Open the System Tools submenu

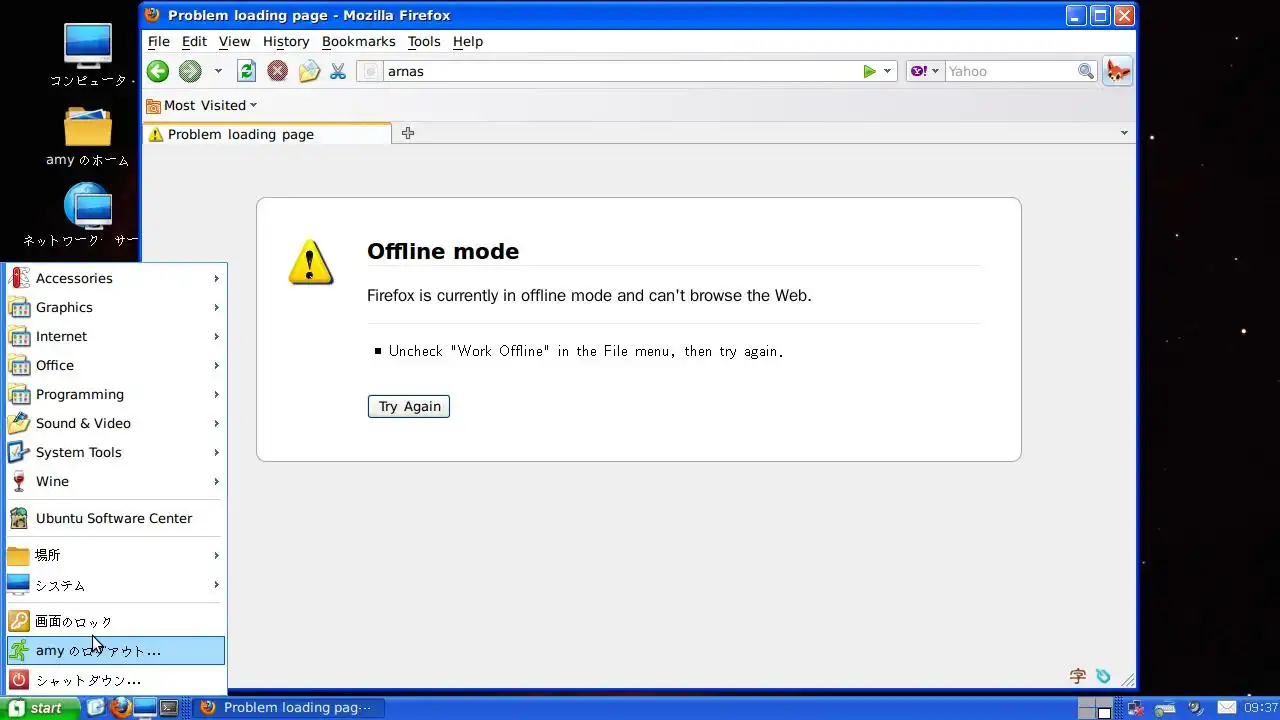click(116, 452)
